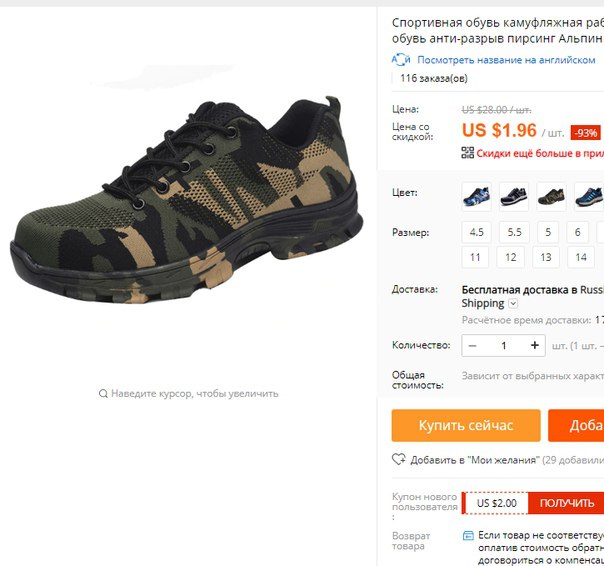The height and width of the screenshot is (566, 604).
Task: Select size 12
Action: click(510, 257)
